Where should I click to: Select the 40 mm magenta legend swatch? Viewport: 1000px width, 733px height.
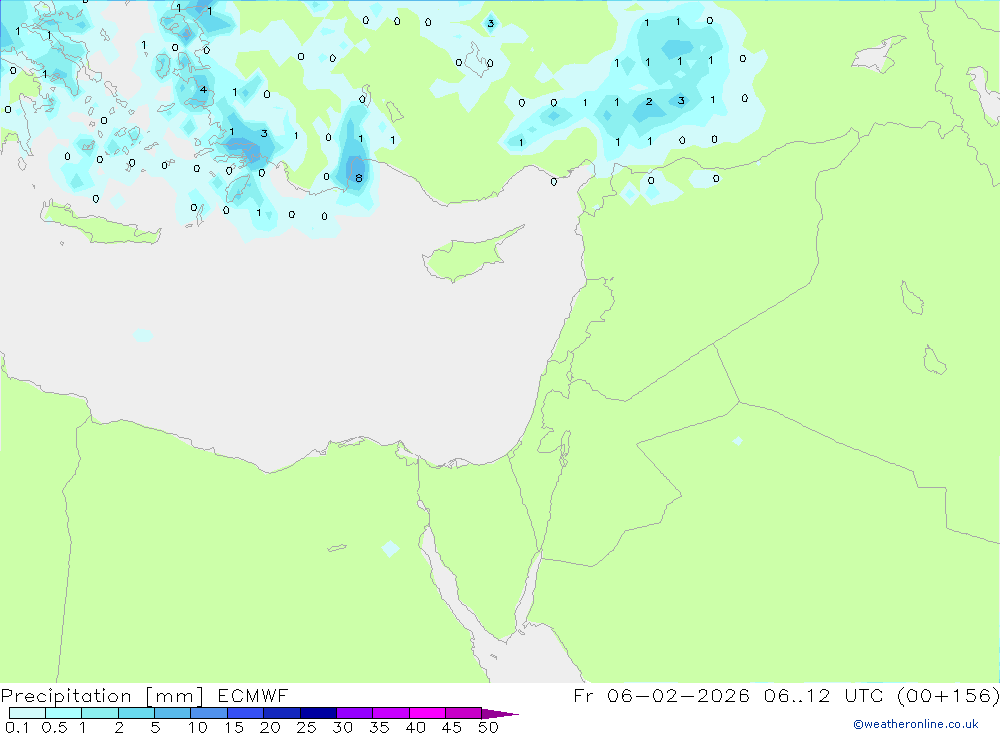(x=427, y=713)
